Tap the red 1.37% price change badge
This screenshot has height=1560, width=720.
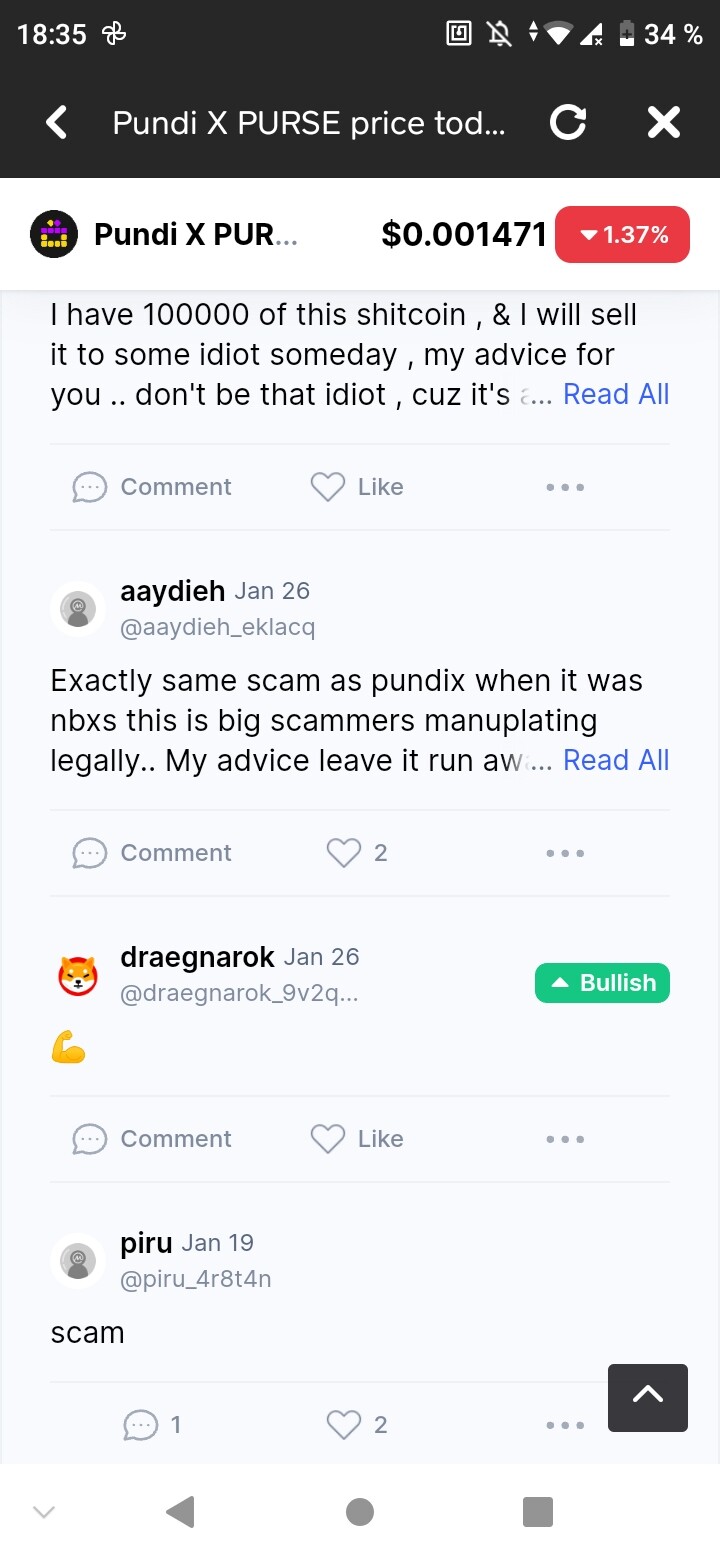[x=622, y=235]
